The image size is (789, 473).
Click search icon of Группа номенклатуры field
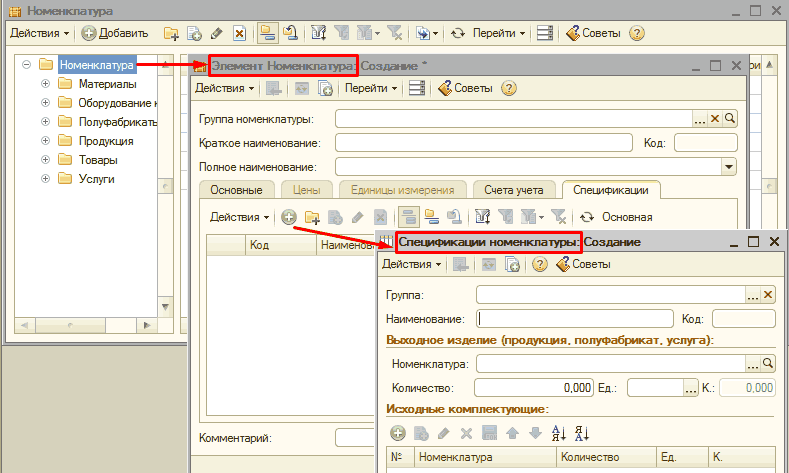(x=730, y=119)
